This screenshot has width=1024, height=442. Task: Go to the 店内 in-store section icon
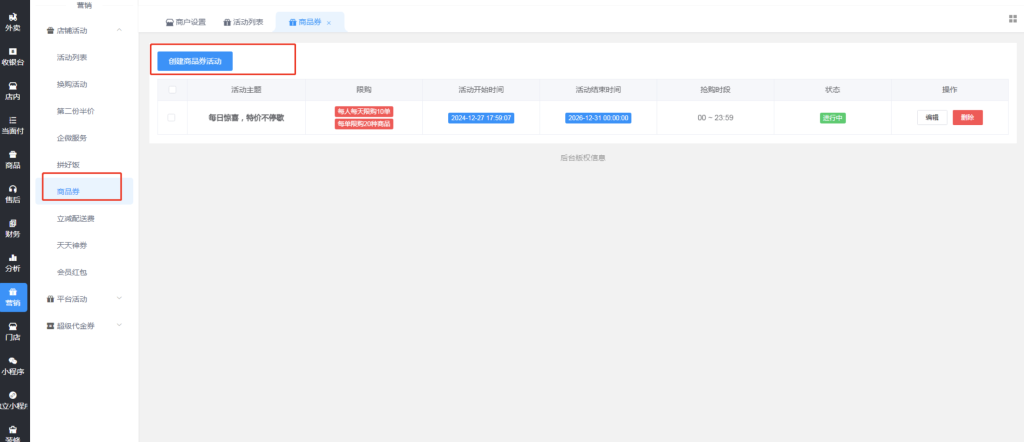[x=12, y=90]
